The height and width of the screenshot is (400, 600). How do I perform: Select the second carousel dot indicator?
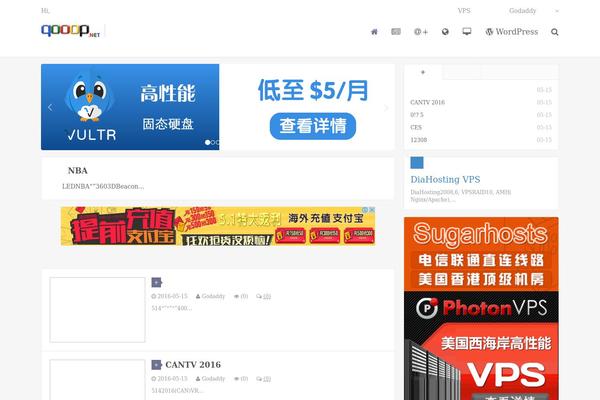pos(213,142)
